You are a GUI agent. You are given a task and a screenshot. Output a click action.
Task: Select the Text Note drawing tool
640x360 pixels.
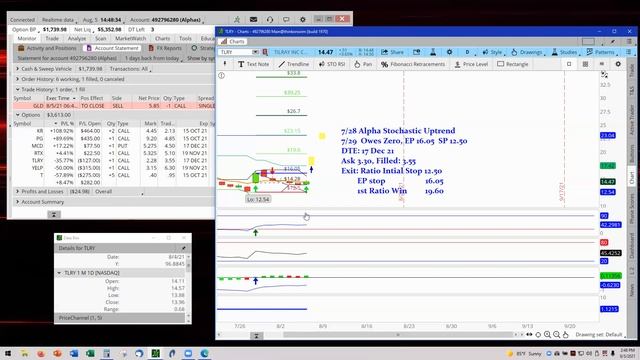coord(253,64)
